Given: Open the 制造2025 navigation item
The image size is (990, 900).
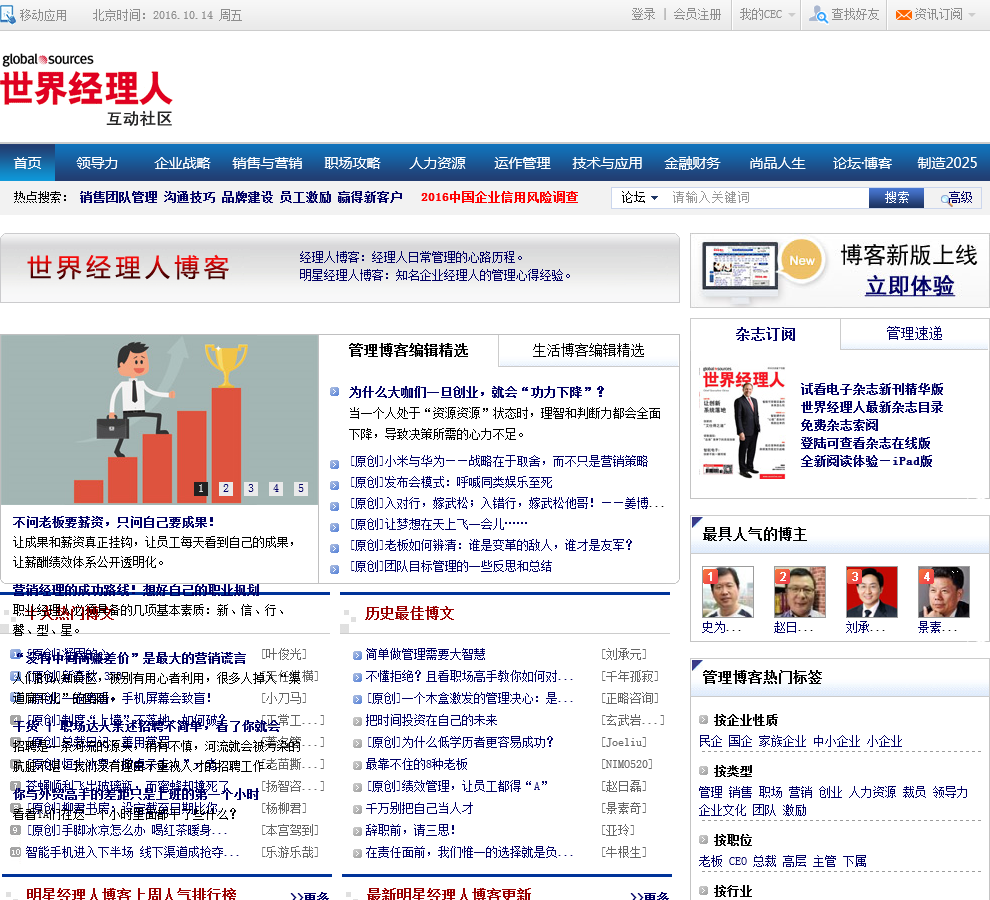Looking at the screenshot, I should tap(947, 163).
